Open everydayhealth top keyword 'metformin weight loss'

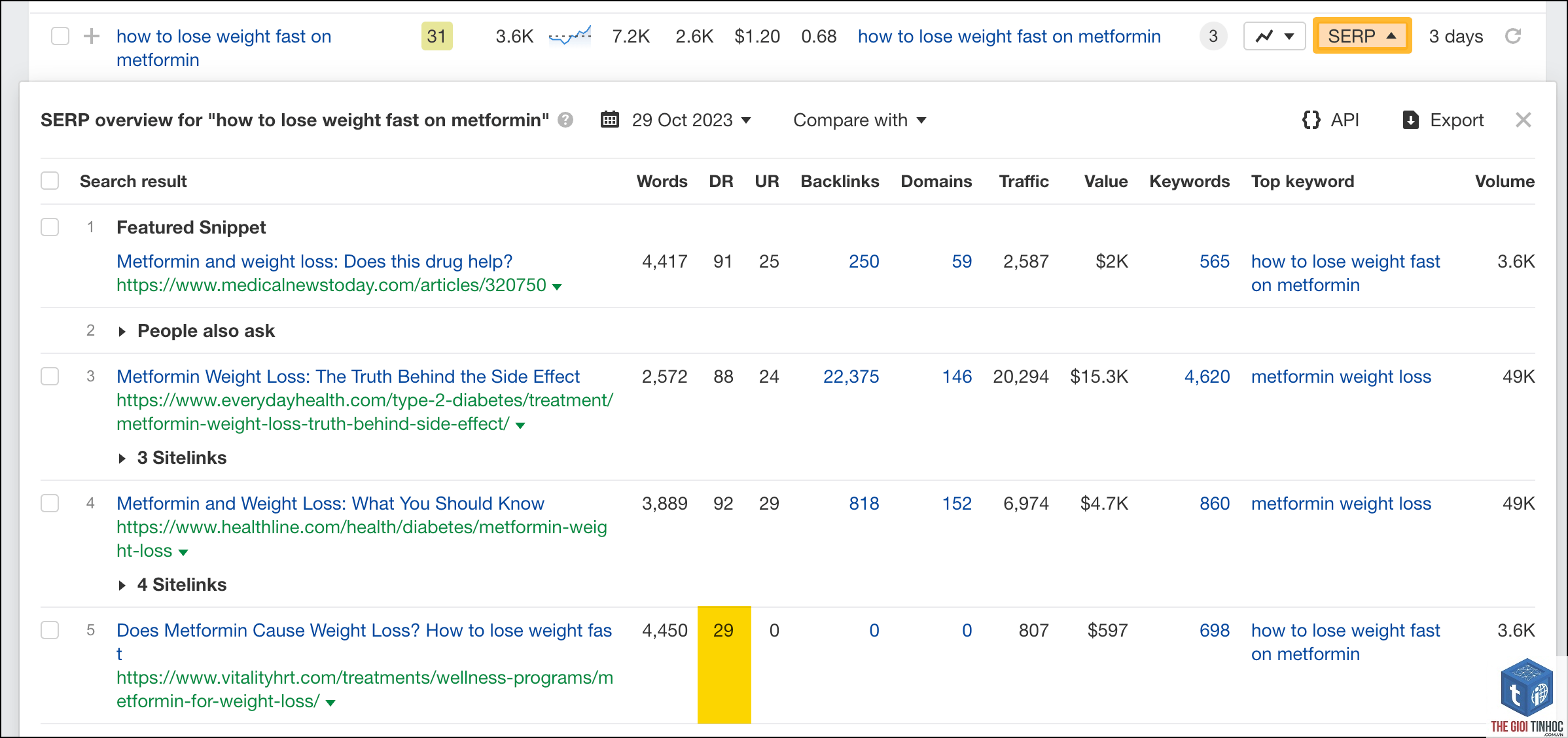[1341, 376]
